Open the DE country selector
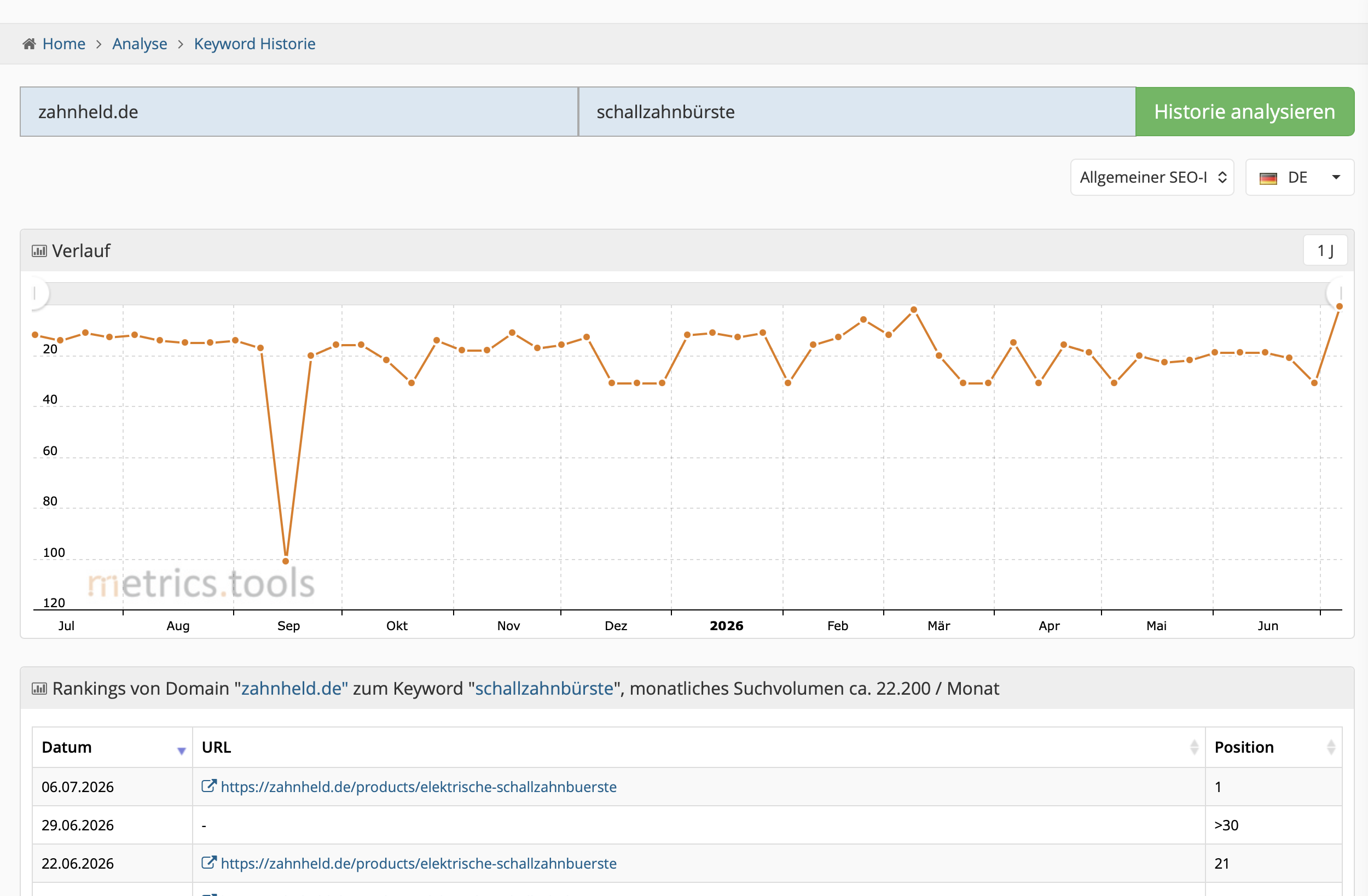 [x=1300, y=177]
